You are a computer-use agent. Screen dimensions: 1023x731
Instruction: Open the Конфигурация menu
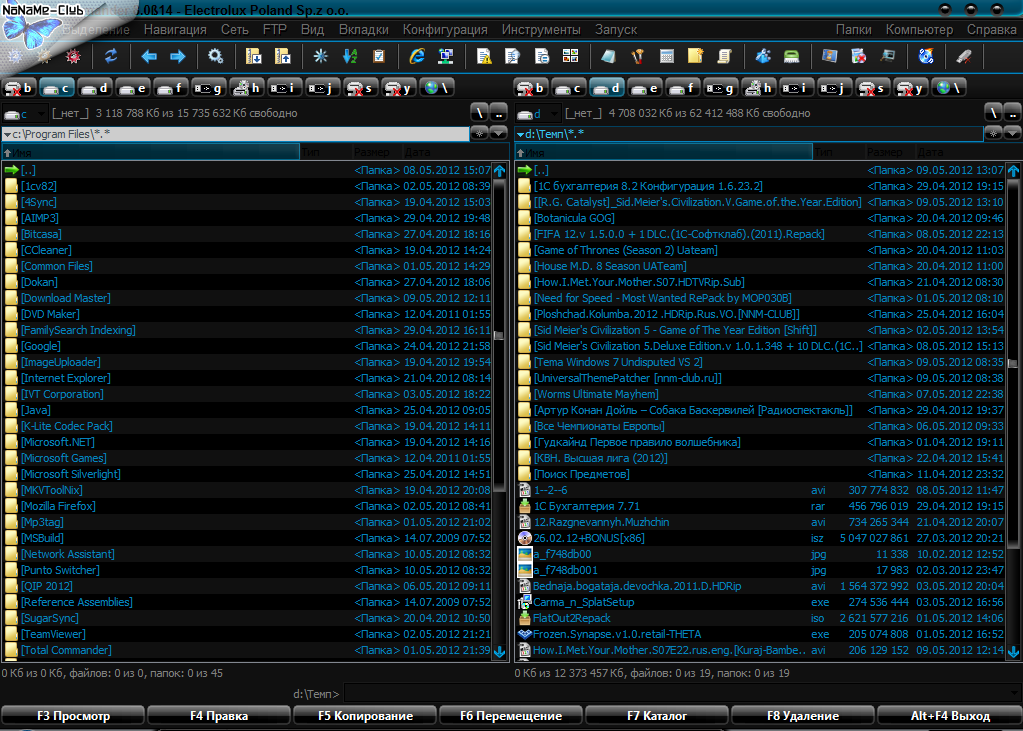[445, 30]
